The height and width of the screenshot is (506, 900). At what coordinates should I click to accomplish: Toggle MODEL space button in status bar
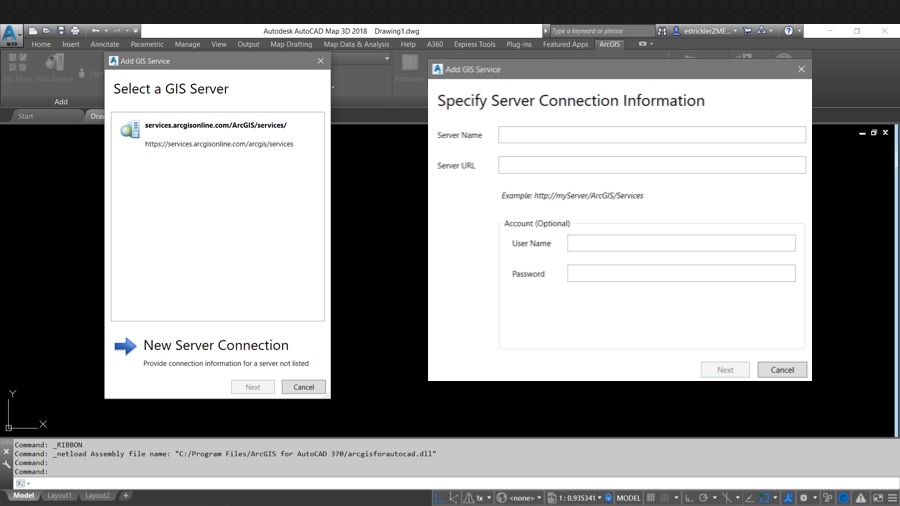[629, 498]
